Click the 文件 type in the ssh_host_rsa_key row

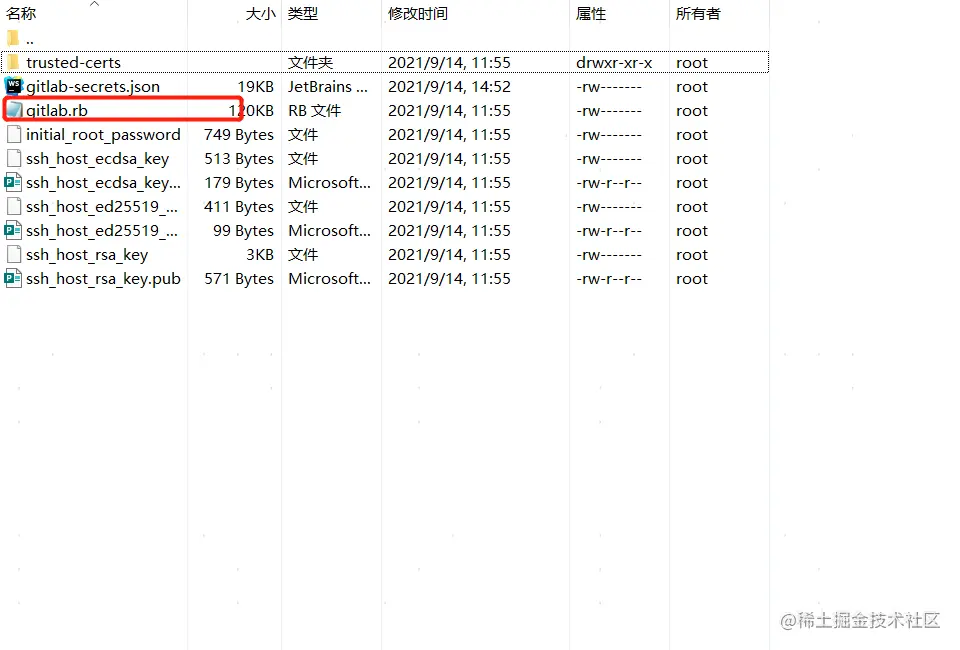303,255
